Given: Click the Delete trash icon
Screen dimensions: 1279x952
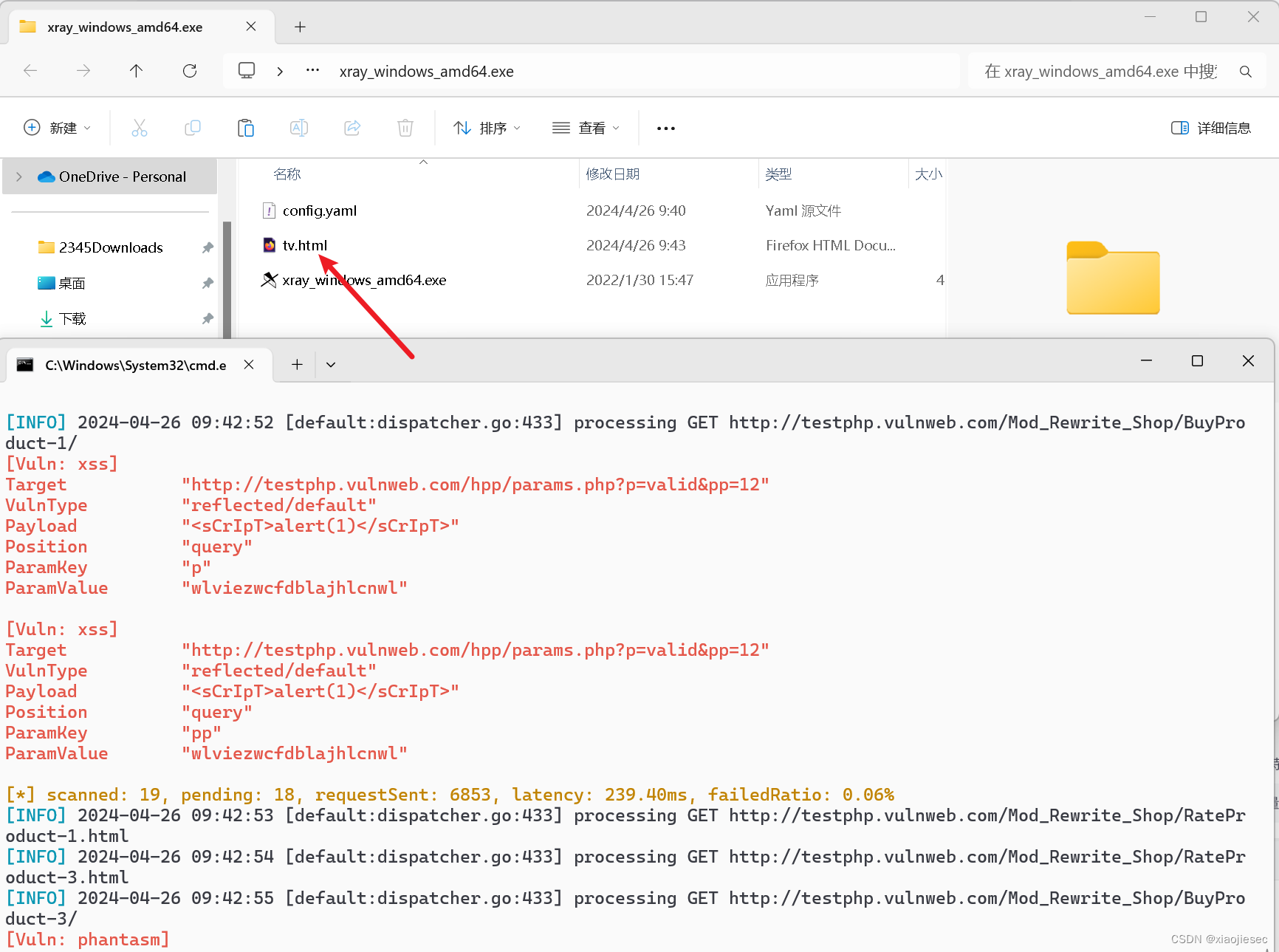Looking at the screenshot, I should (405, 128).
